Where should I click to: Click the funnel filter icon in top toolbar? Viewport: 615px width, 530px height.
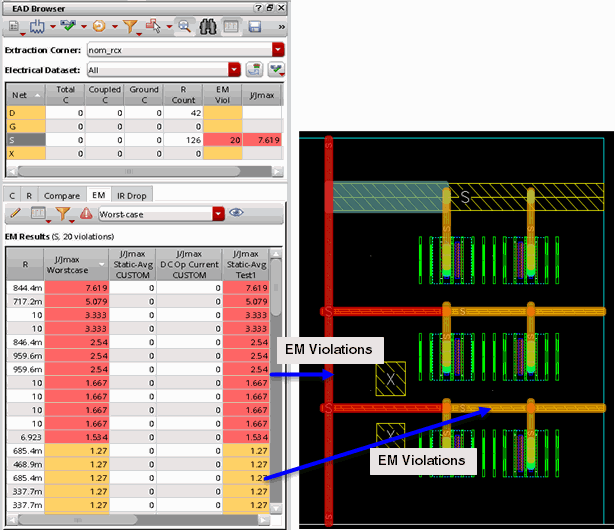coord(130,25)
